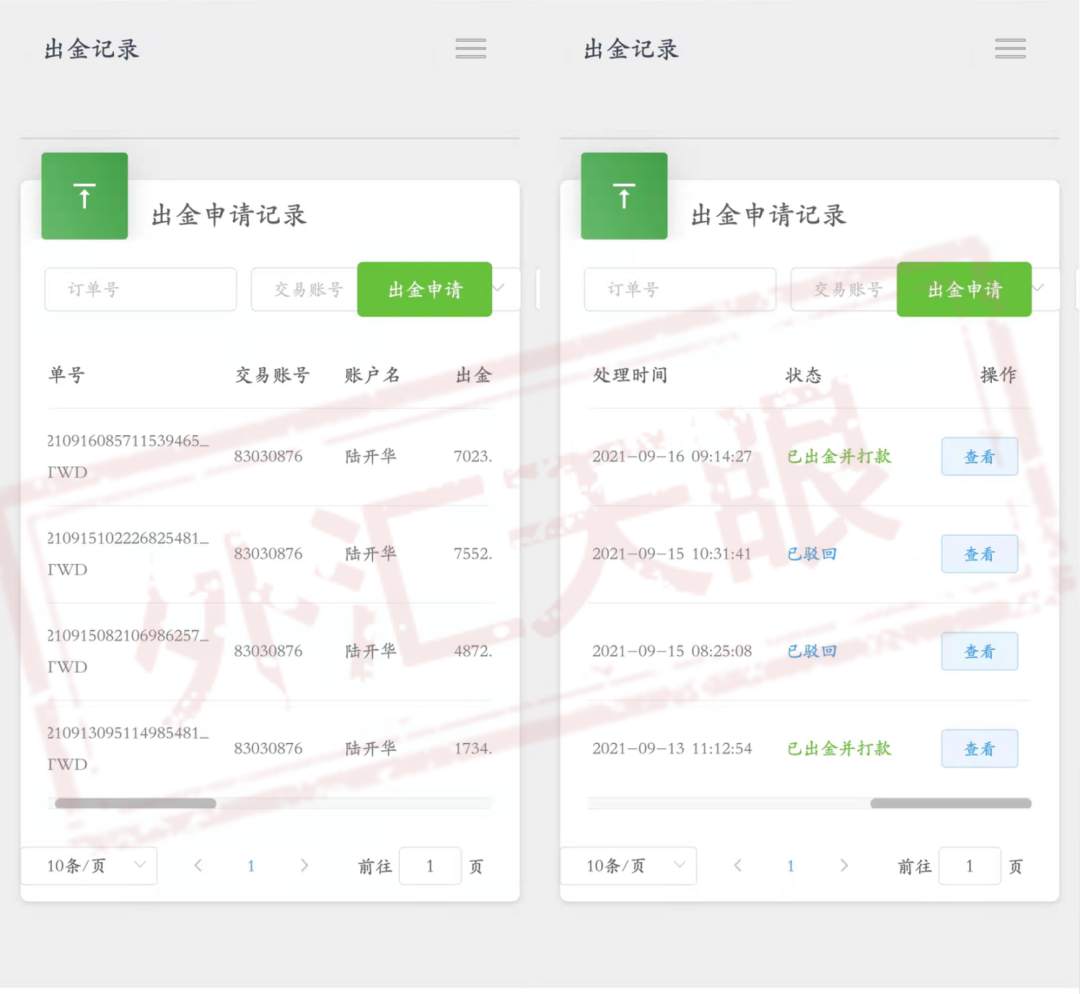Viewport: 1080px width, 994px height.
Task: Click 出金申请 button in right panel
Action: (x=964, y=289)
